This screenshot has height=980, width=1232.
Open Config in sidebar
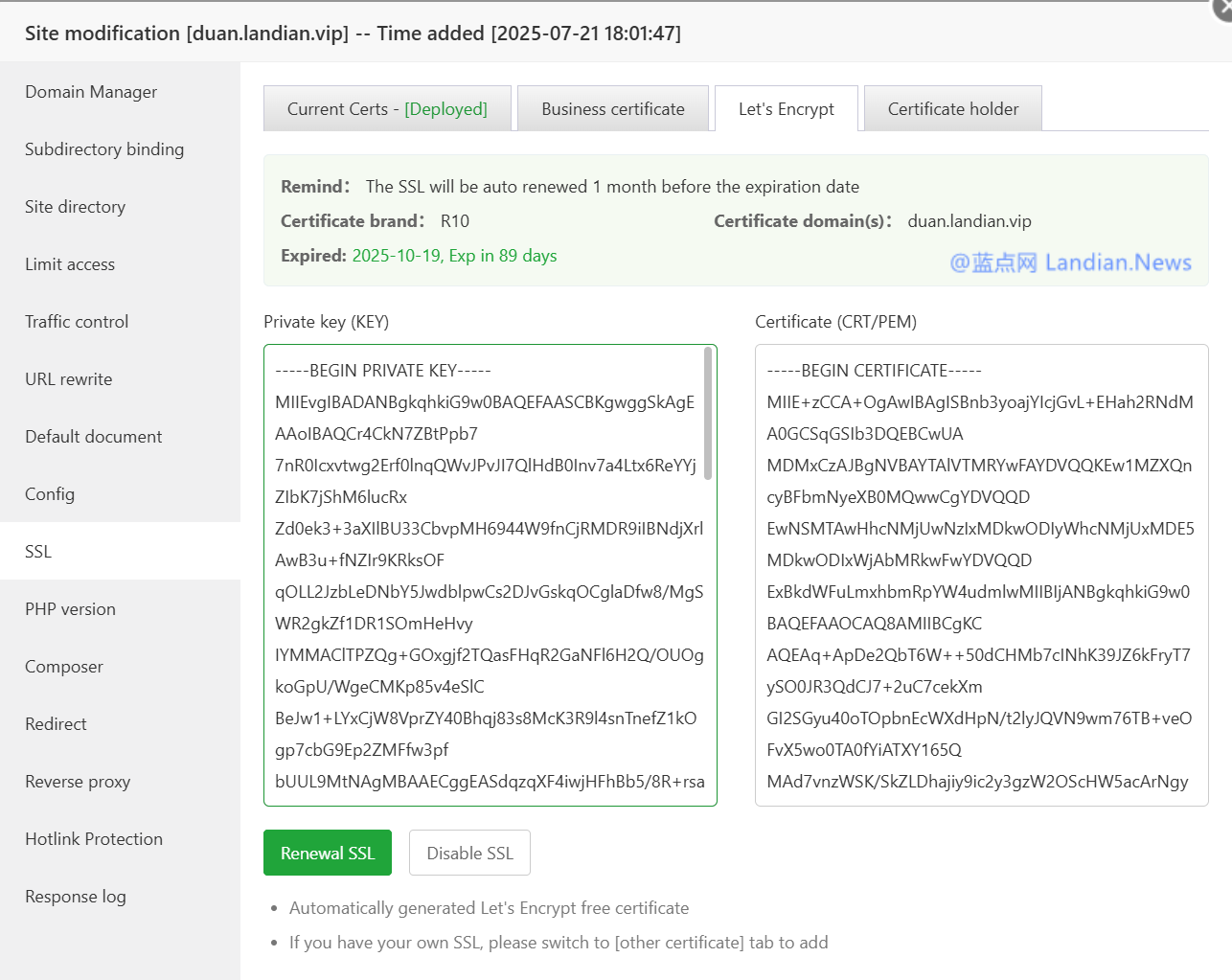click(50, 494)
